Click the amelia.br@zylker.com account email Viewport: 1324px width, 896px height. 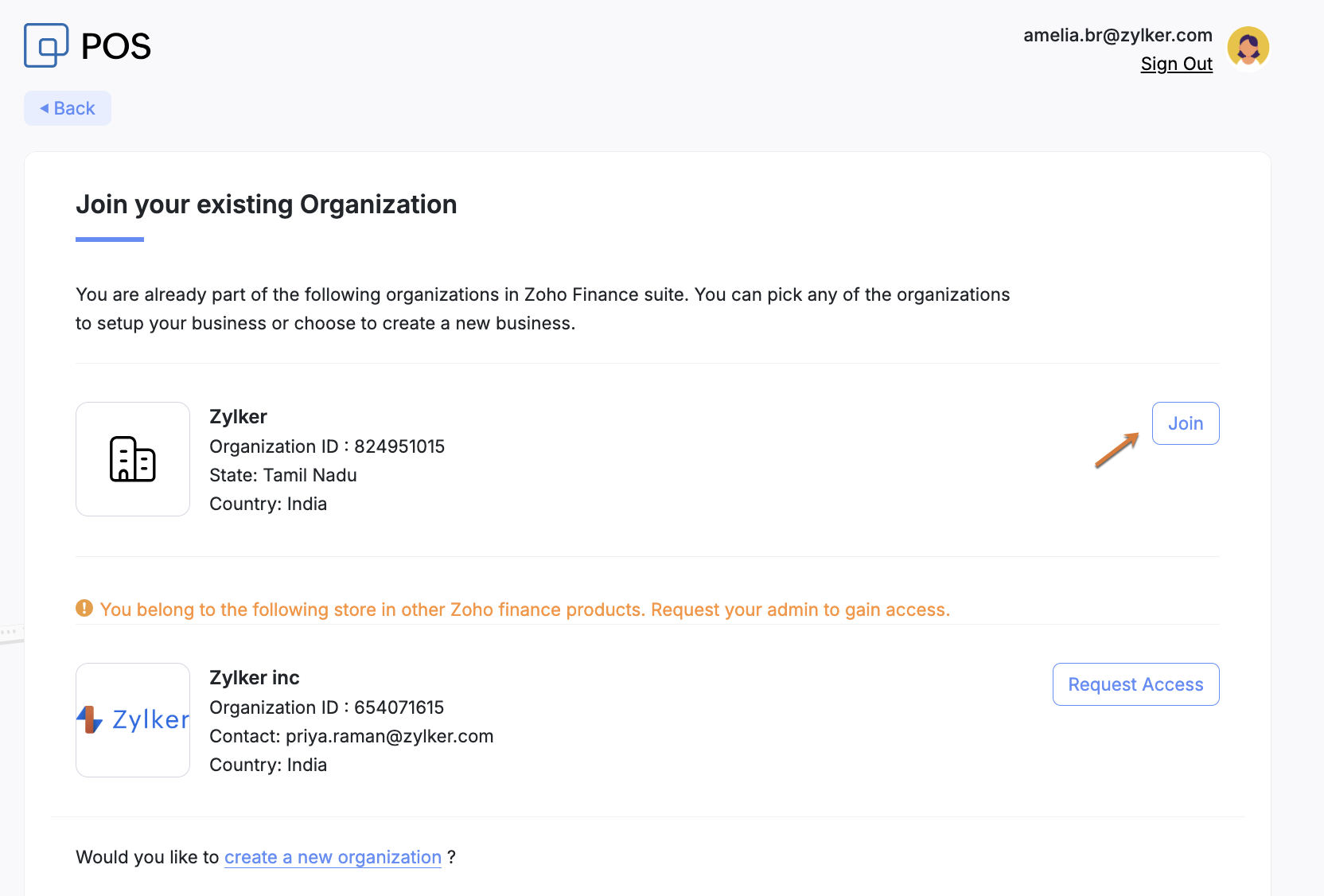click(x=1117, y=35)
